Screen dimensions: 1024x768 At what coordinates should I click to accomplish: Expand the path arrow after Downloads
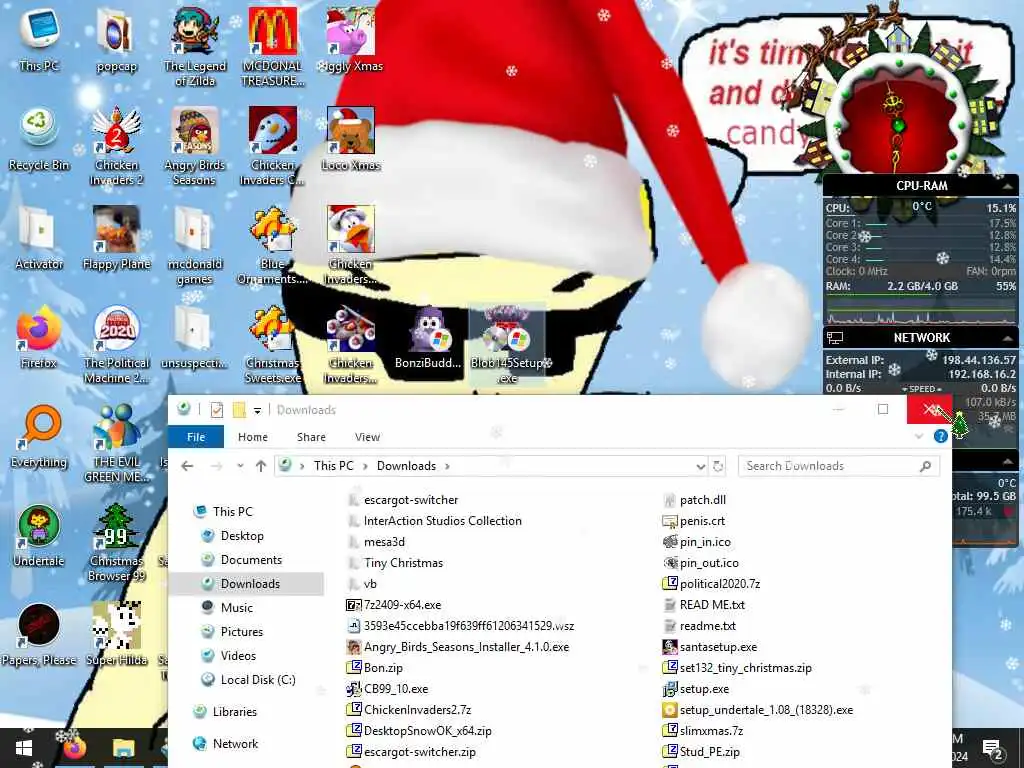tap(447, 466)
